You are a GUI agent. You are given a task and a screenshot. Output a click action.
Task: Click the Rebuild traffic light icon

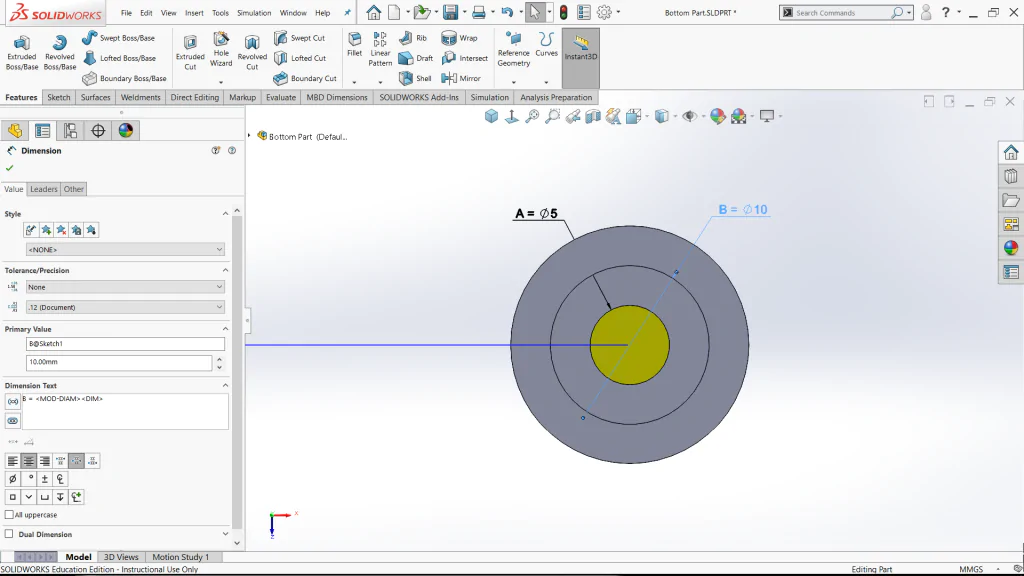tap(564, 12)
